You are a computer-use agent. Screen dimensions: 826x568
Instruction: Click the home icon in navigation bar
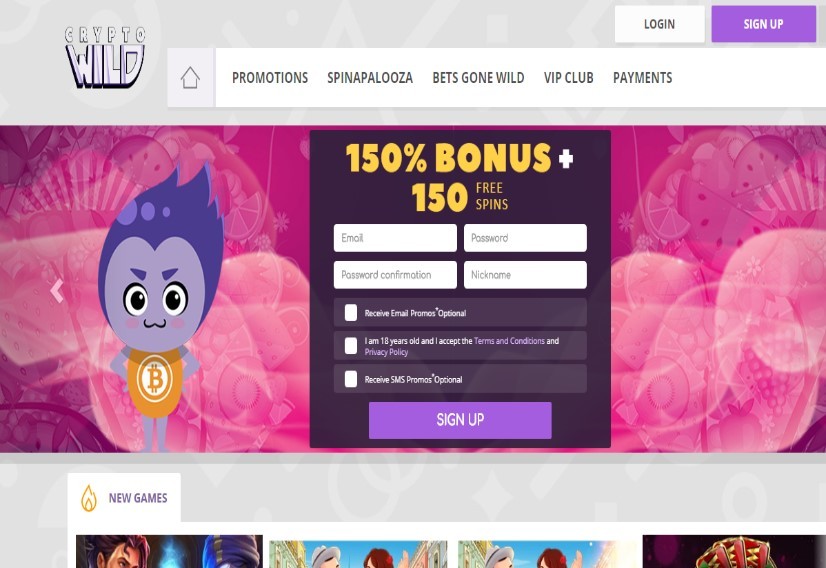point(190,78)
